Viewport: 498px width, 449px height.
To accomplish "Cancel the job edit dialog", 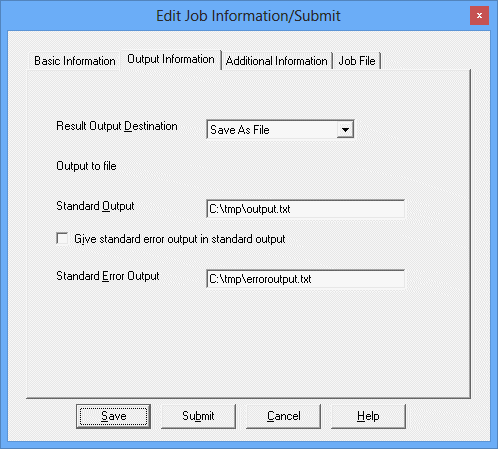I will (x=284, y=416).
